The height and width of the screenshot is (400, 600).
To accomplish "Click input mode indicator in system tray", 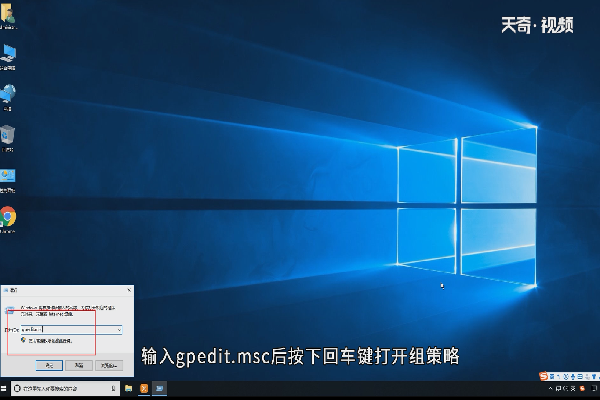I will 573,389.
